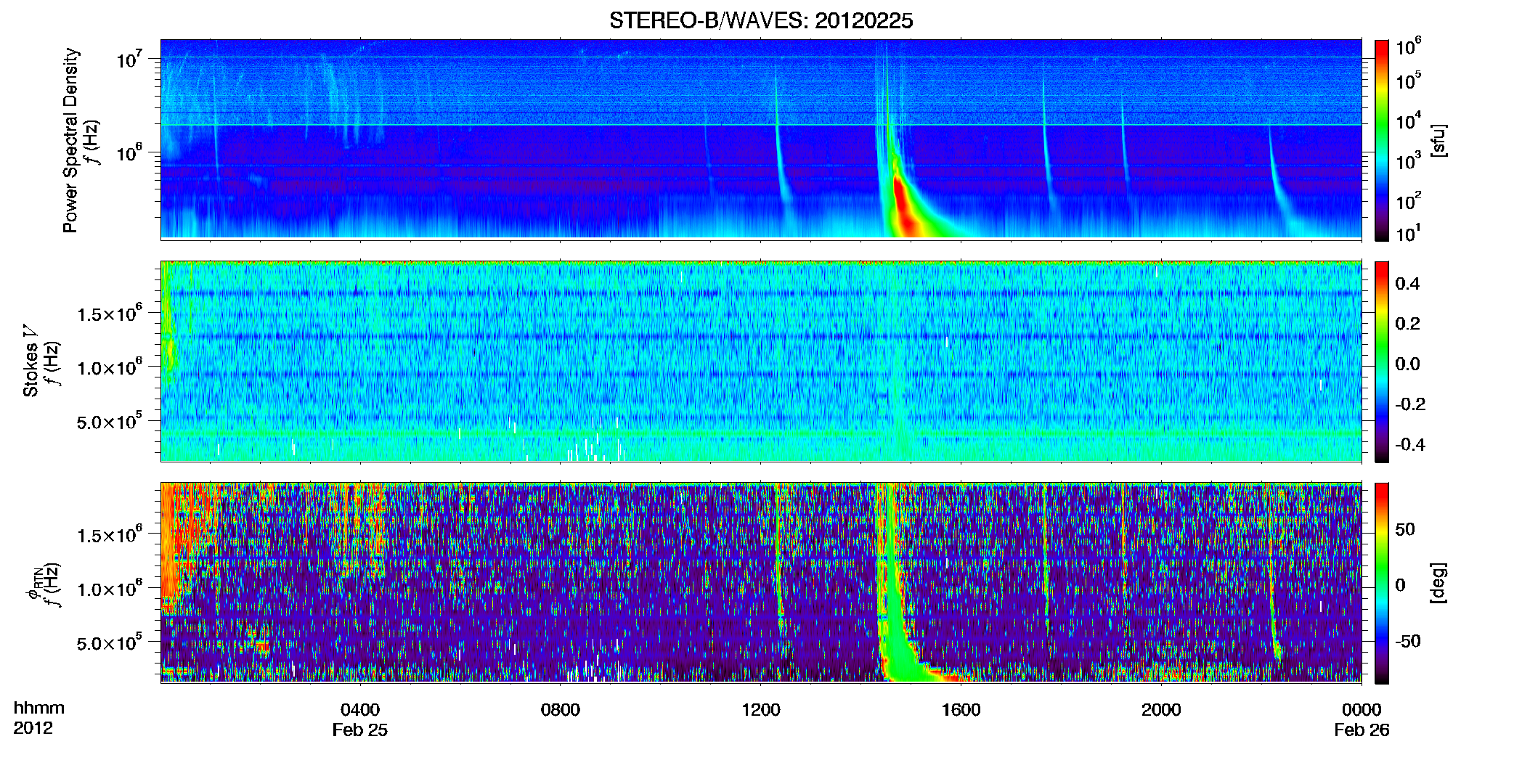Click the 0.4 value on Stokes V colorbar
1522x784 pixels.
(x=1407, y=284)
